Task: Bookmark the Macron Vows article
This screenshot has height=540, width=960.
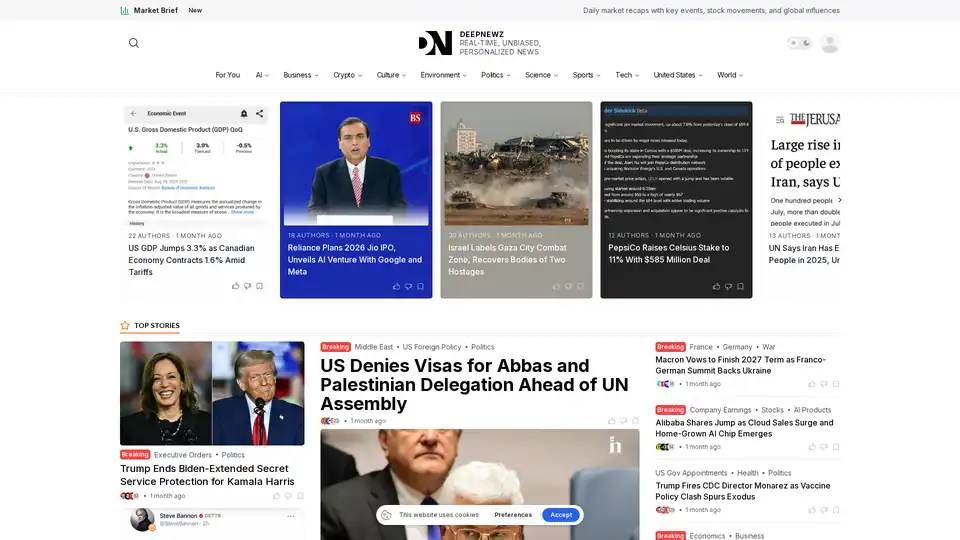Action: (836, 384)
